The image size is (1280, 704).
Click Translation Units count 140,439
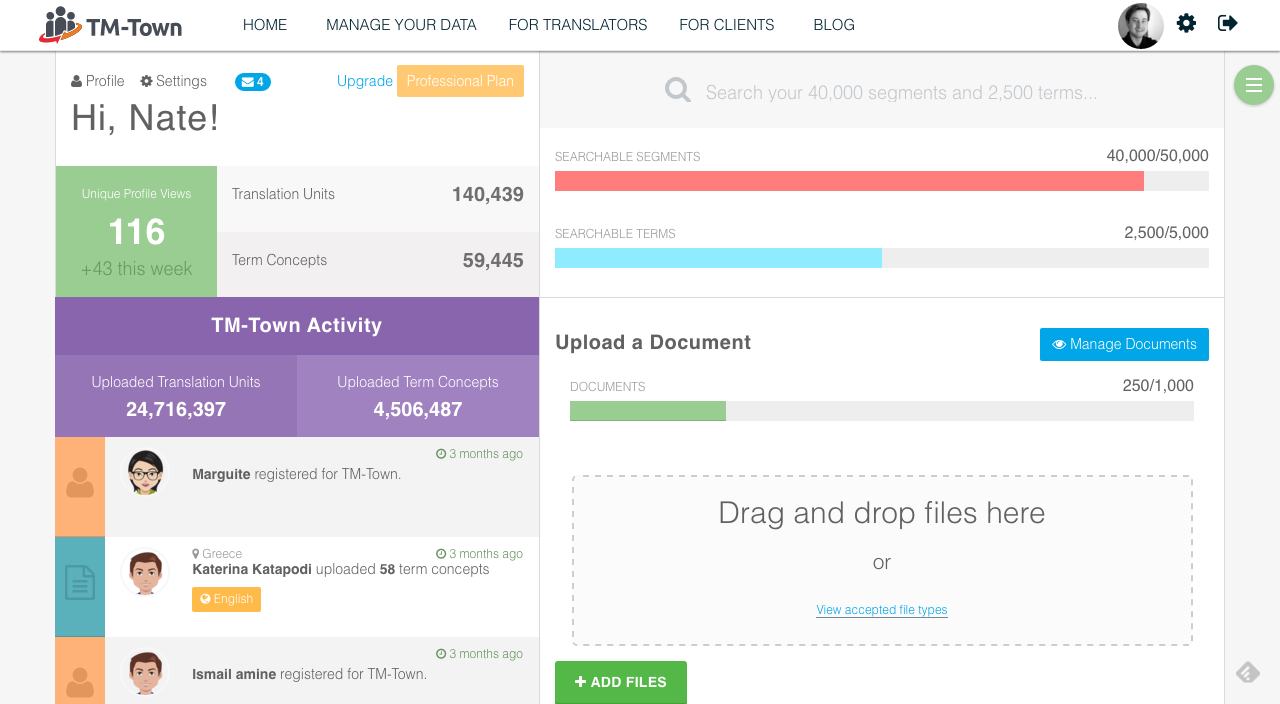click(x=488, y=194)
